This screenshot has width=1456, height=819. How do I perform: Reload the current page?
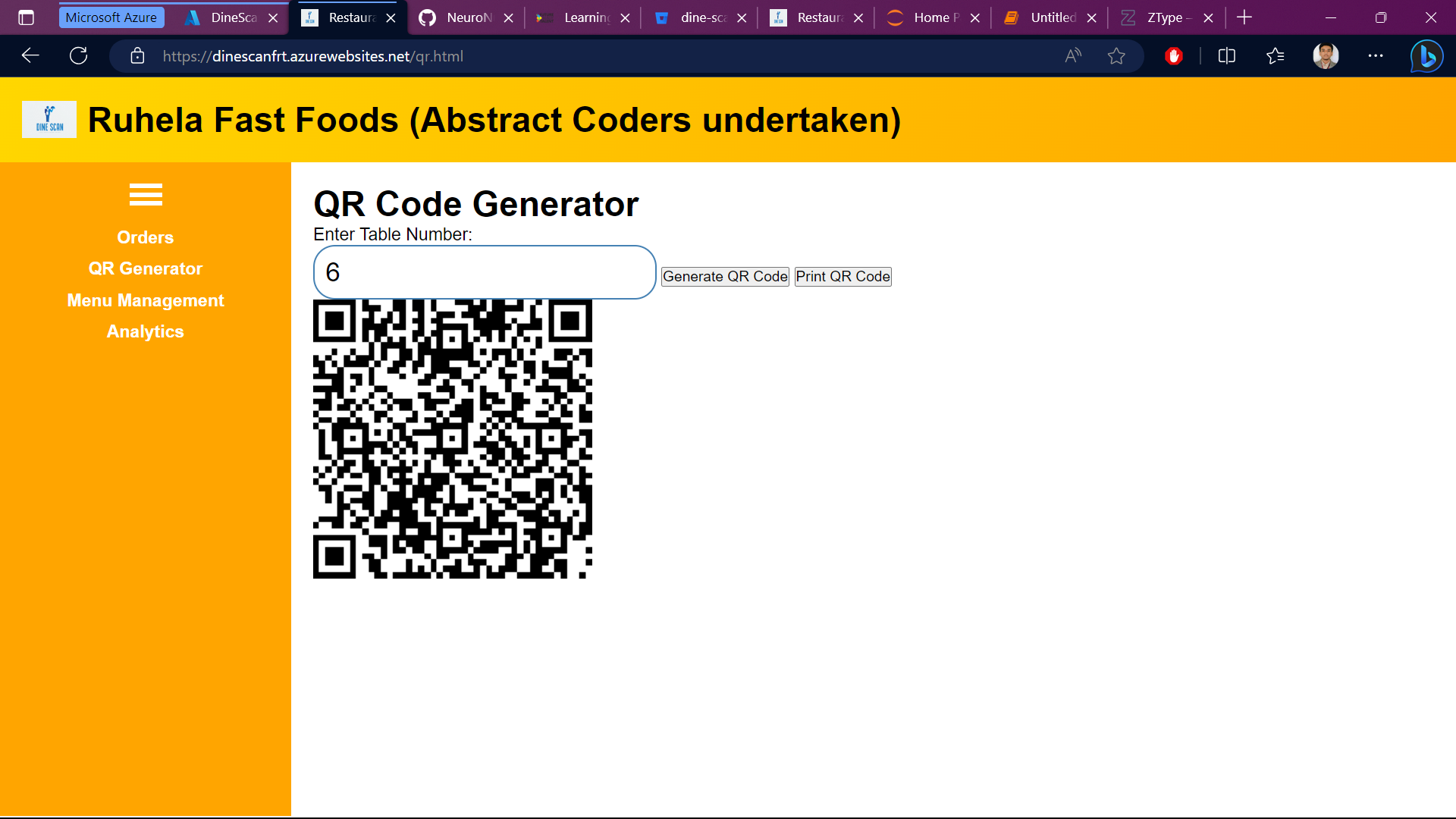tap(78, 55)
